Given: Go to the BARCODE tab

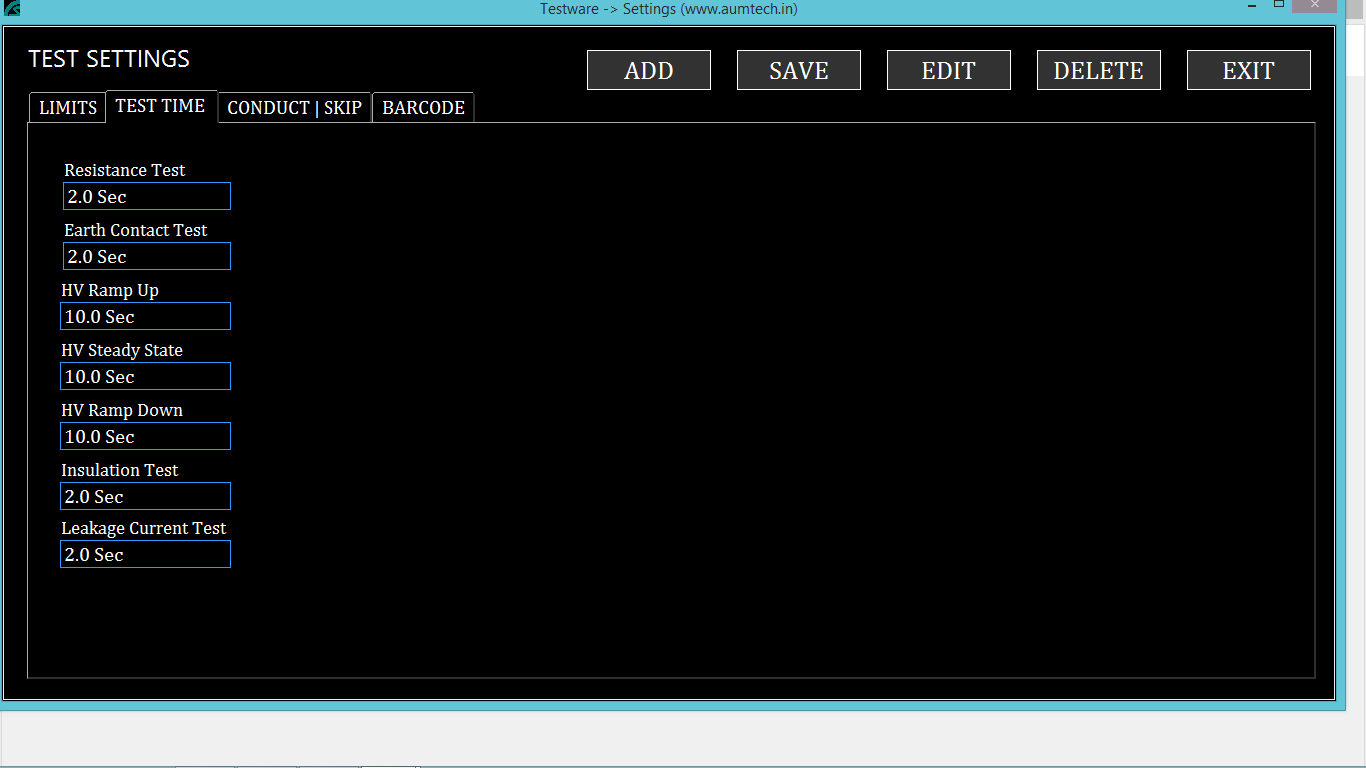Looking at the screenshot, I should (x=423, y=108).
